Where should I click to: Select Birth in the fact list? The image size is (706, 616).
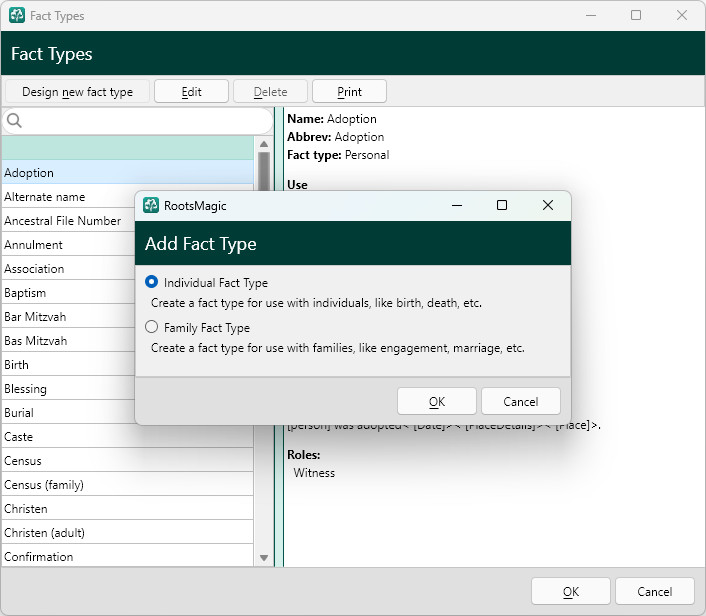pos(68,365)
